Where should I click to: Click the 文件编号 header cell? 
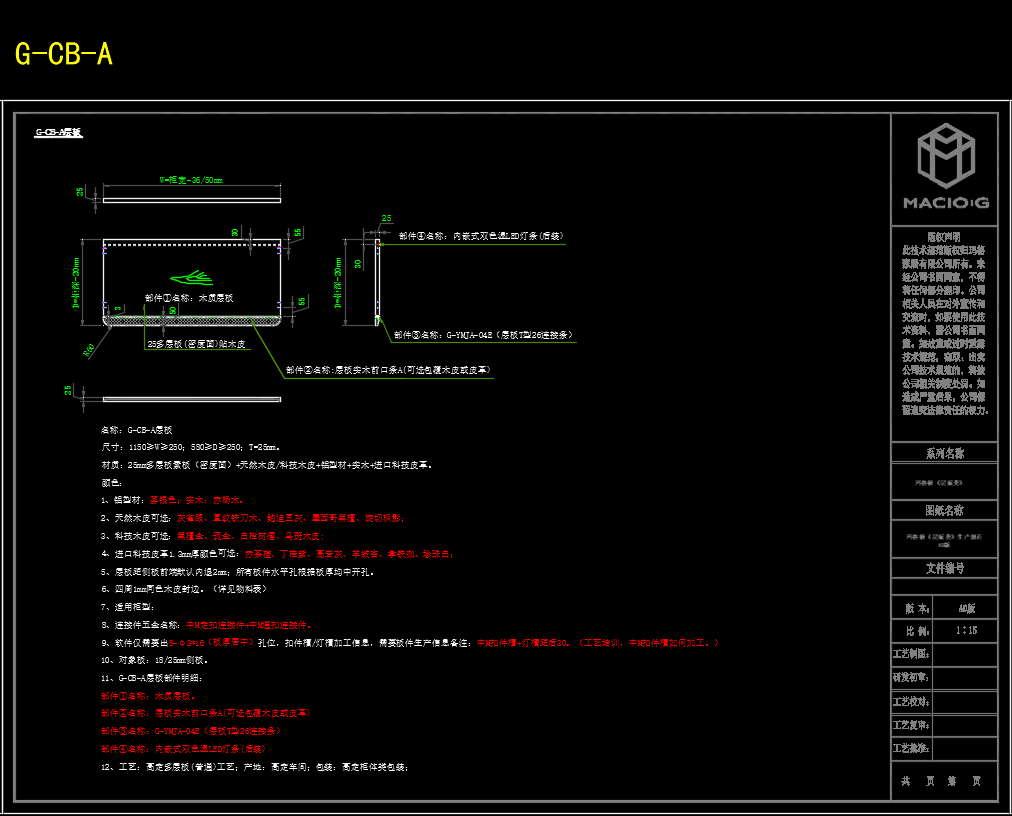[944, 568]
